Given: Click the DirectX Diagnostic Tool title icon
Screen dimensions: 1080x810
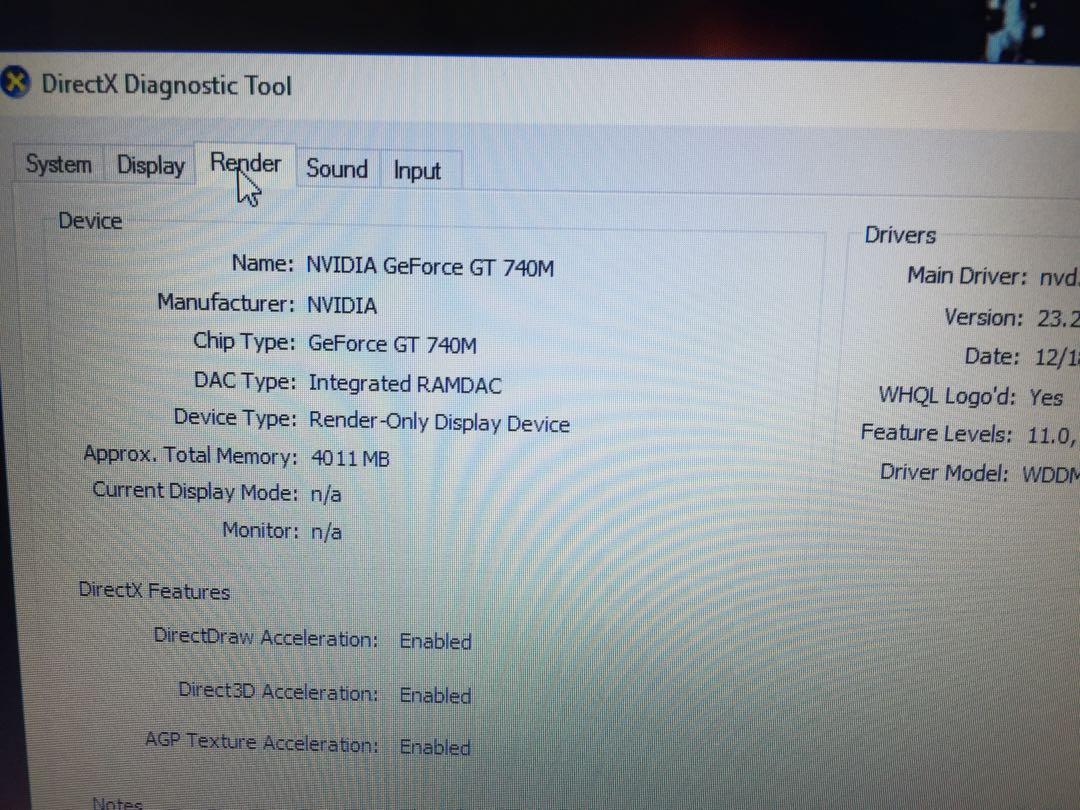Looking at the screenshot, I should (15, 83).
